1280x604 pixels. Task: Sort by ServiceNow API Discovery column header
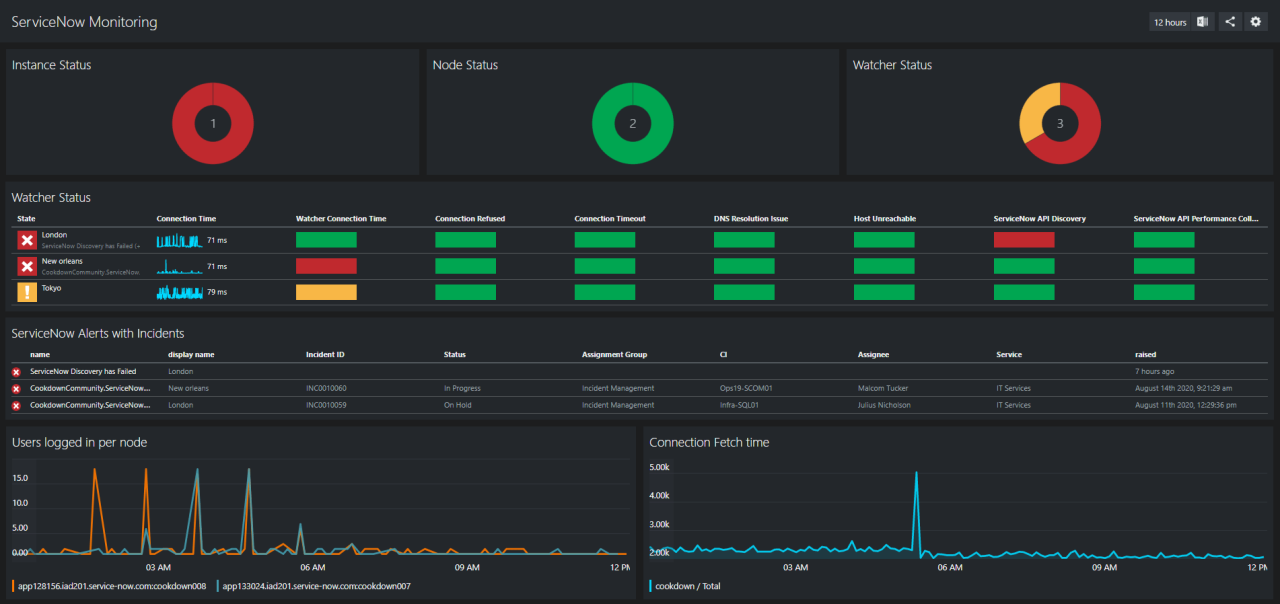[1039, 219]
